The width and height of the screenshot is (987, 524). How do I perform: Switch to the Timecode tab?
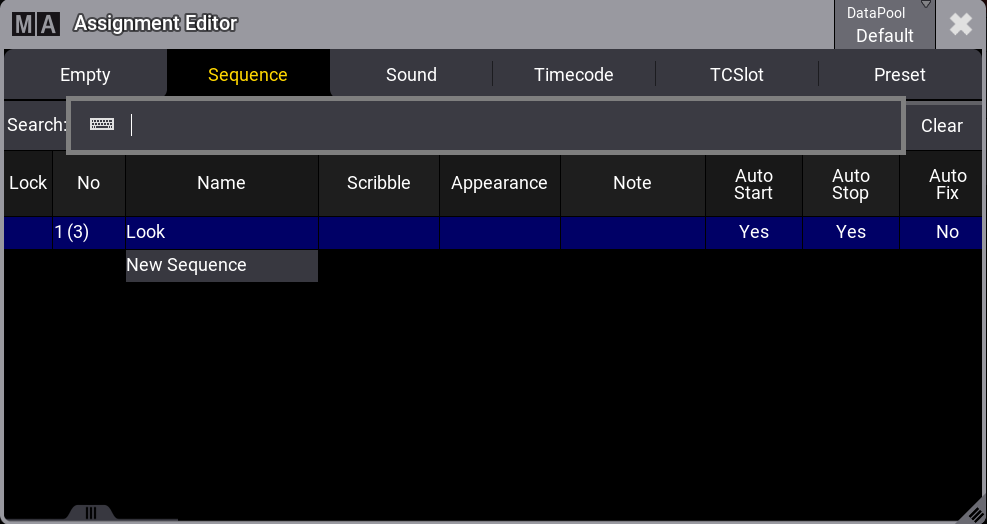(574, 75)
